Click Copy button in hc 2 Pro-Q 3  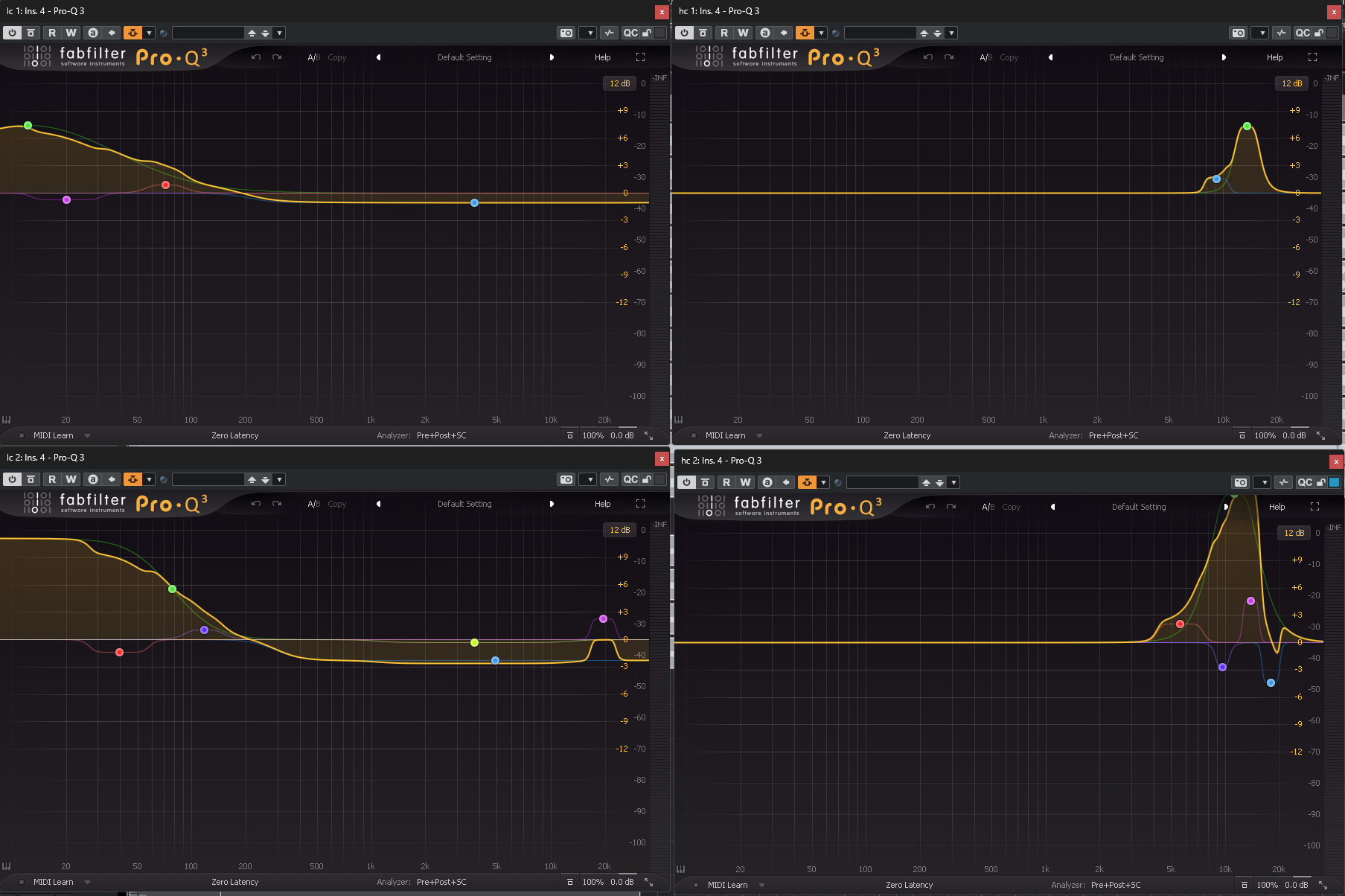[x=1012, y=507]
